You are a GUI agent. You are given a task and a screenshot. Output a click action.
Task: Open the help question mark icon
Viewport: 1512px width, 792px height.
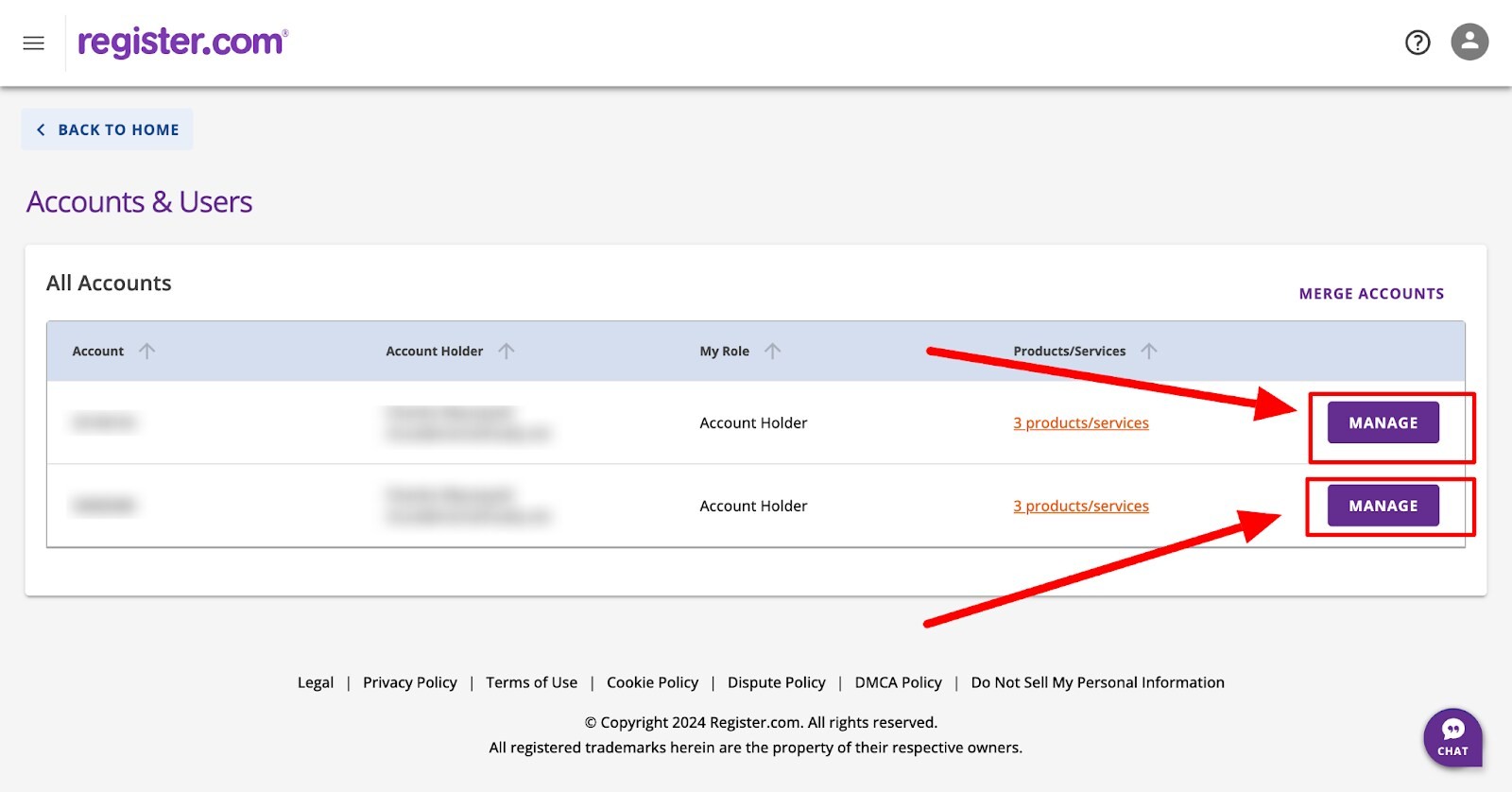(x=1417, y=43)
